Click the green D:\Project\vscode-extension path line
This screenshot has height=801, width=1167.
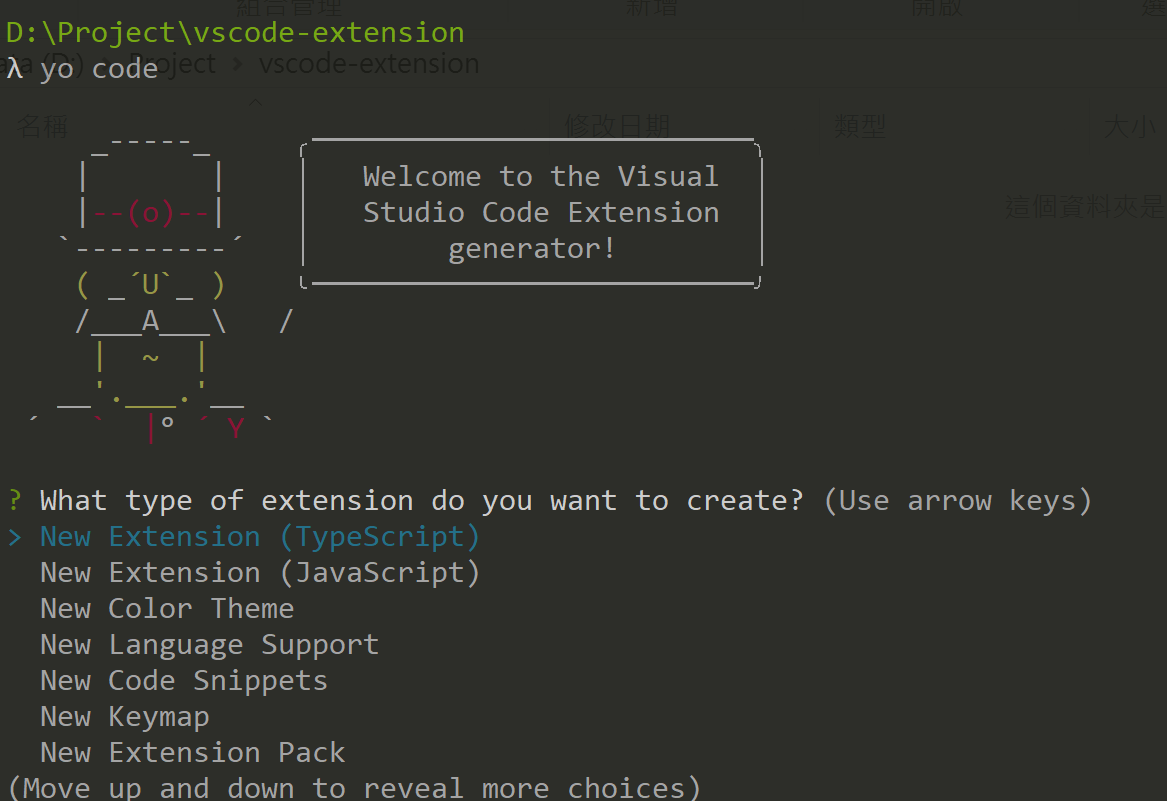click(235, 32)
